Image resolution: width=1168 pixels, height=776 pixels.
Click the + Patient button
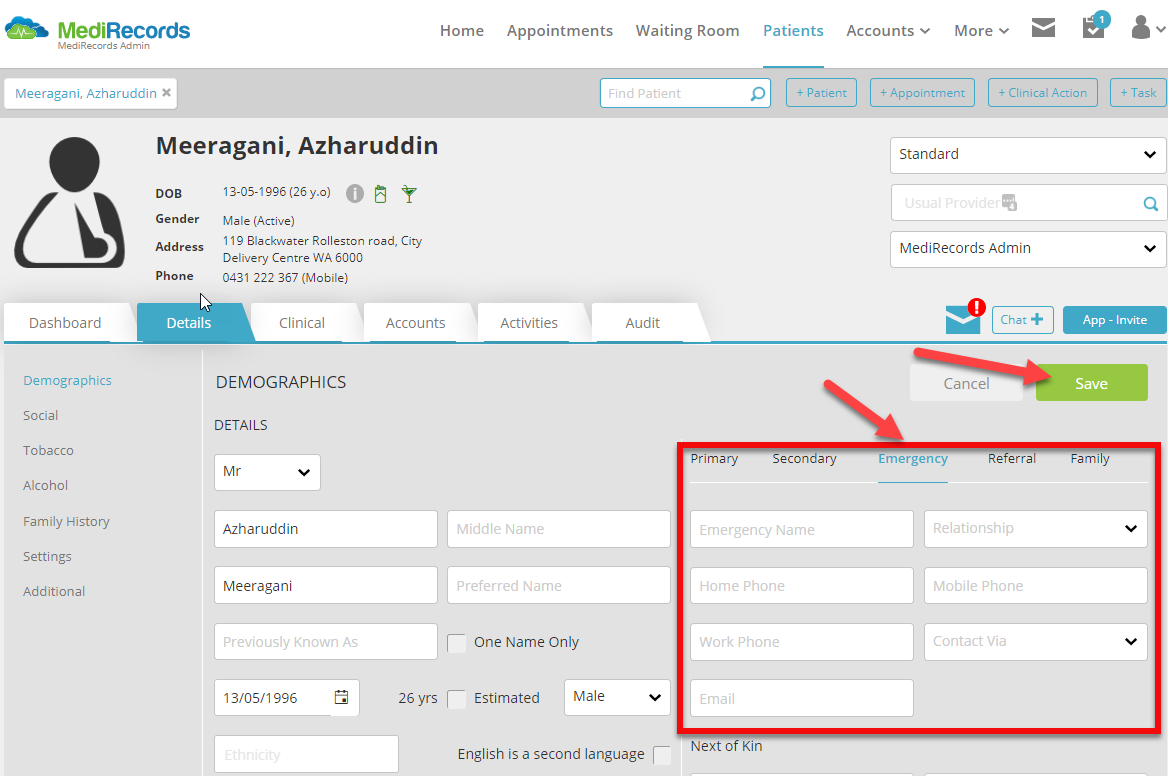tap(822, 93)
